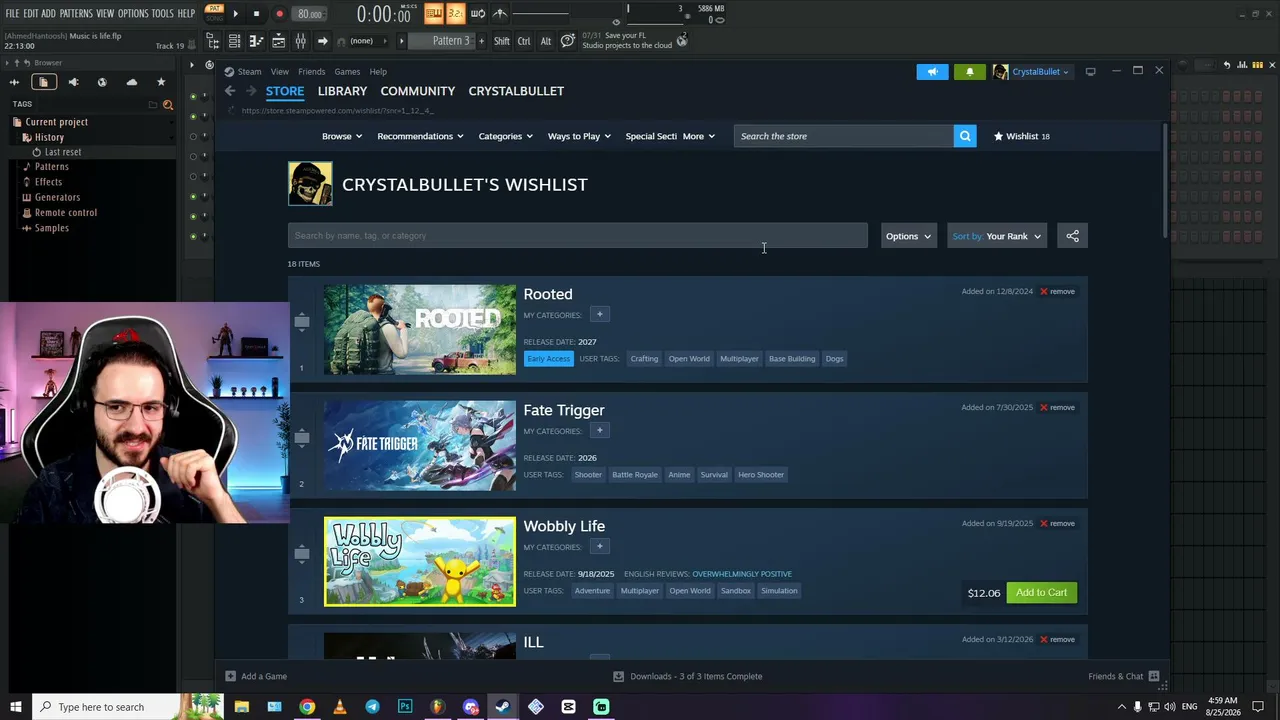Expand Categories dropdown
This screenshot has height=720, width=1280.
[x=505, y=136]
